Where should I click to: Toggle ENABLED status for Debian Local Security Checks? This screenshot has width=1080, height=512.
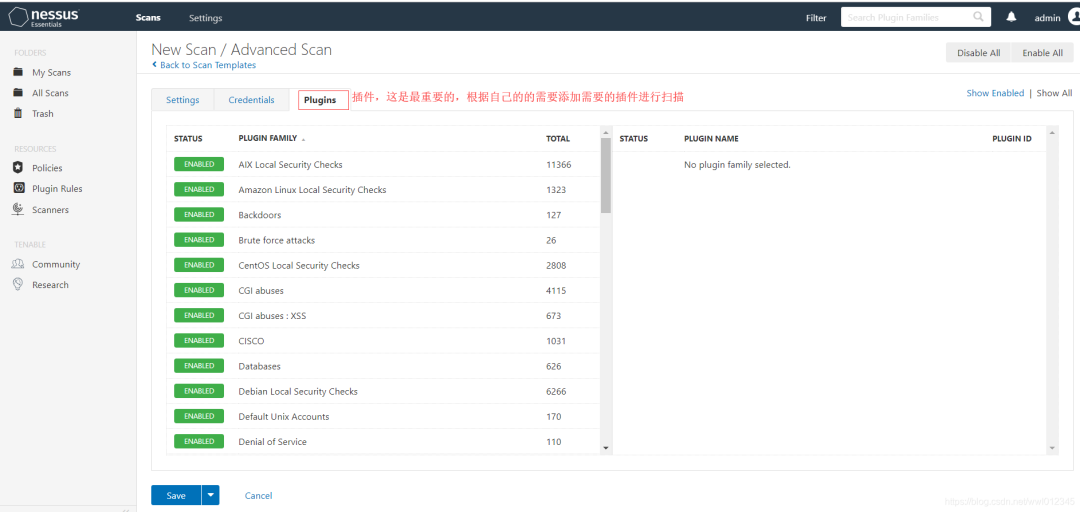point(199,391)
